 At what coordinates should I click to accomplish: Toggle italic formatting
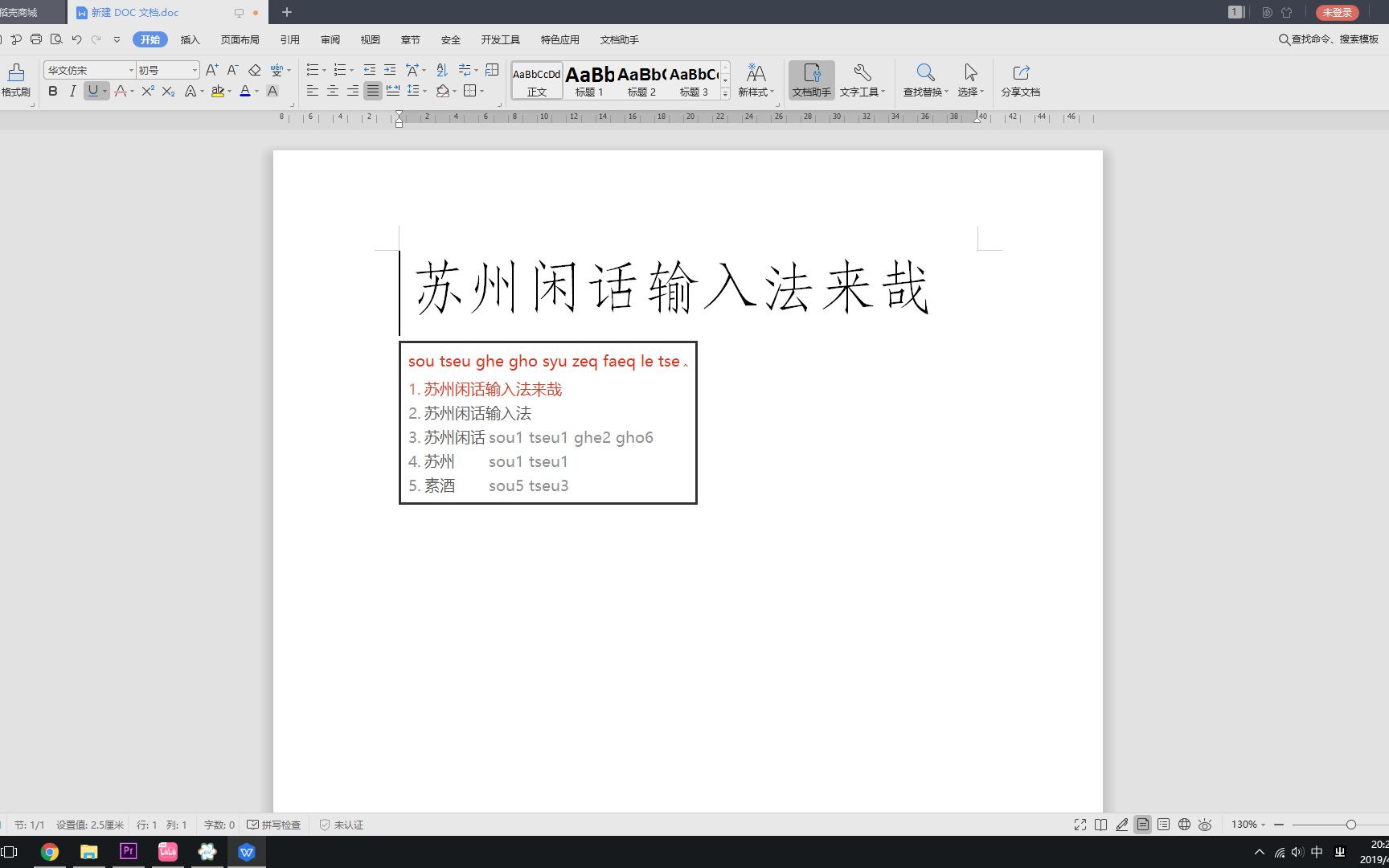(x=72, y=91)
